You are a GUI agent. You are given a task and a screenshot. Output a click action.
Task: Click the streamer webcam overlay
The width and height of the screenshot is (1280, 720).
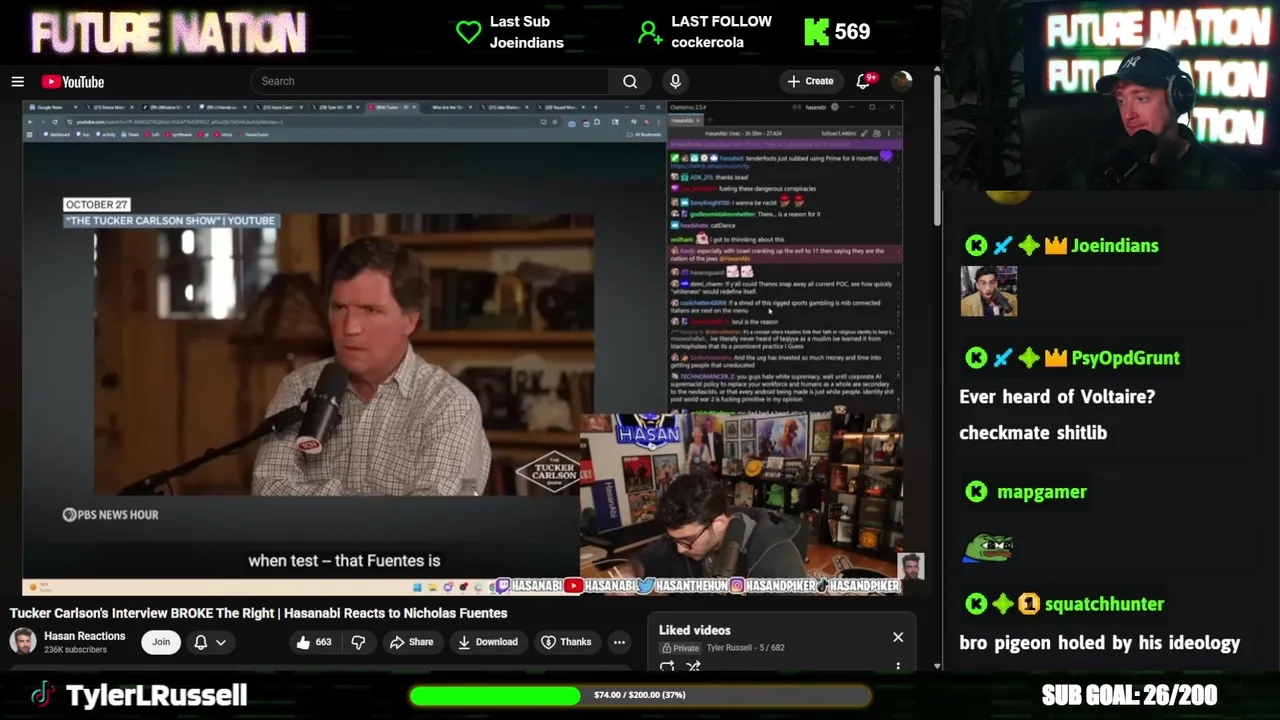(x=1110, y=95)
